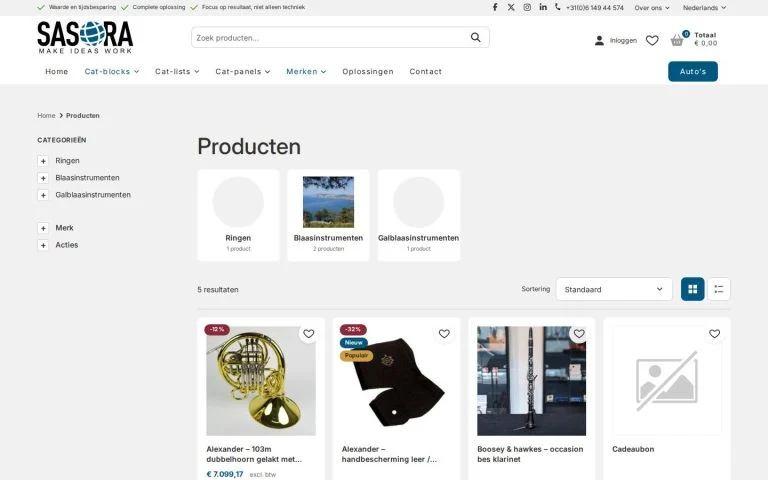The height and width of the screenshot is (480, 768).
Task: Open the Cadeaubon placeholder image
Action: pyautogui.click(x=667, y=381)
